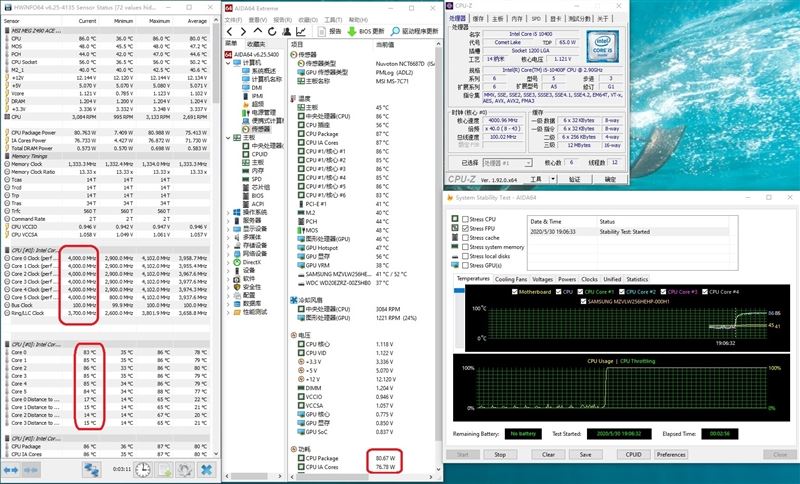Click Stop button in Stability Test
The image size is (800, 484).
pos(500,454)
